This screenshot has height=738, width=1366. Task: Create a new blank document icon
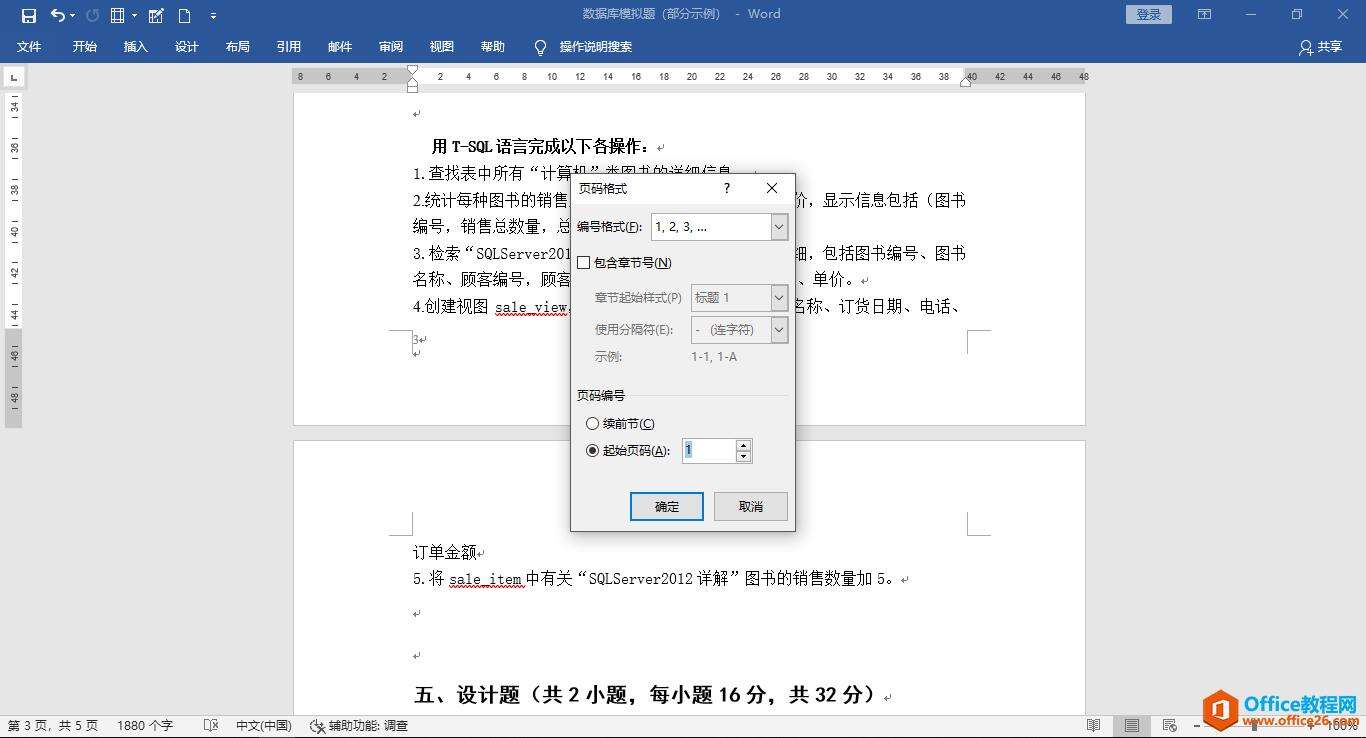click(185, 15)
